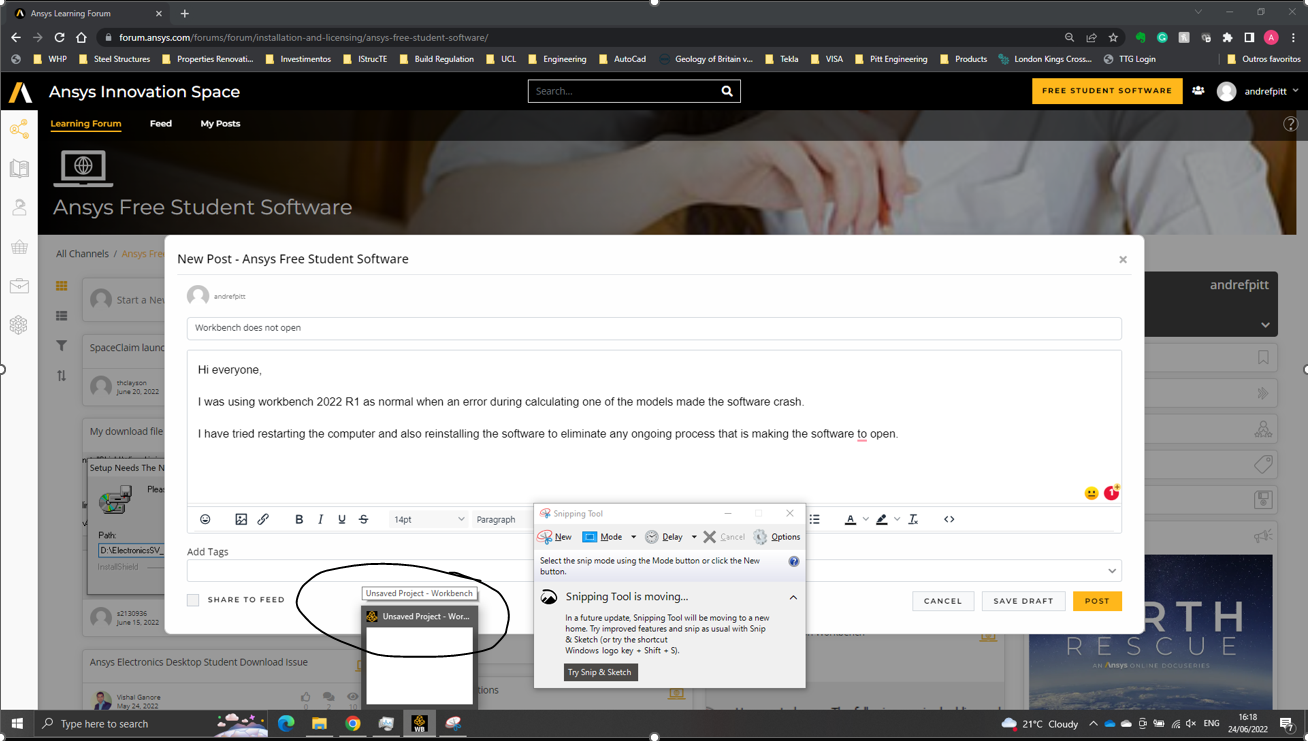Toggle bold formatting
The image size is (1308, 741).
[x=299, y=520]
